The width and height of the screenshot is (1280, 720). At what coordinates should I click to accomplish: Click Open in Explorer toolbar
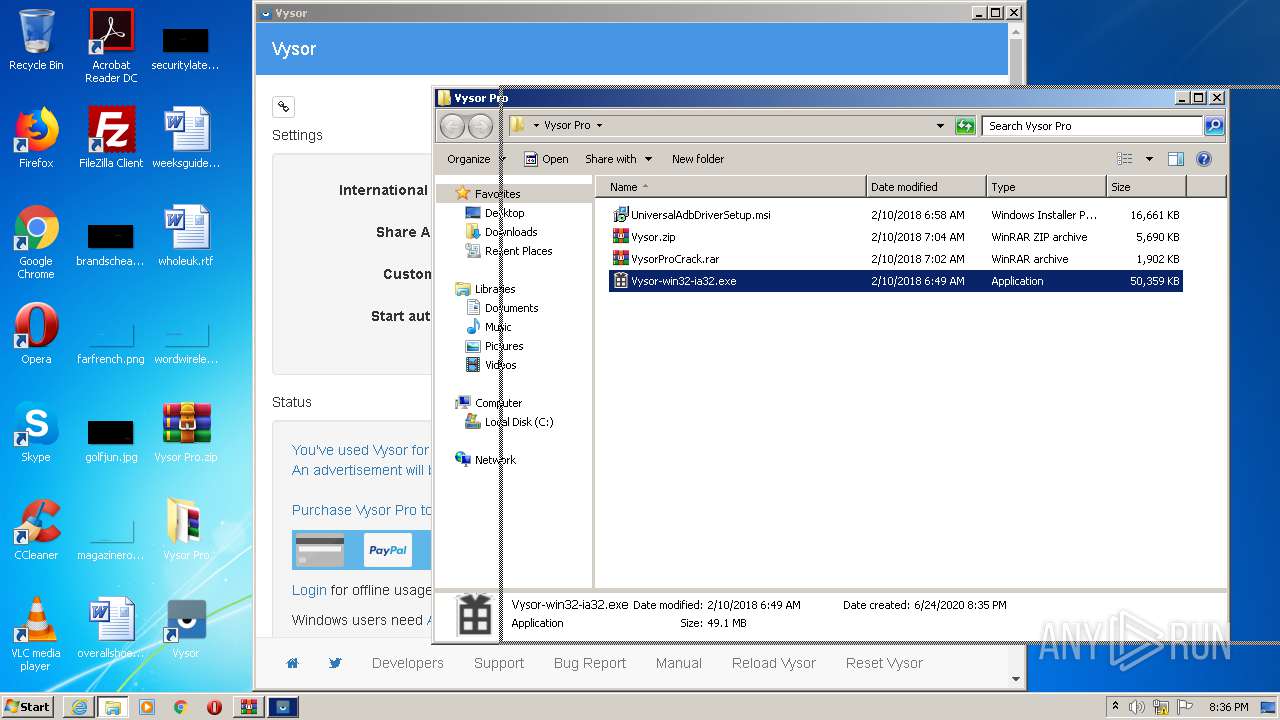pos(546,159)
